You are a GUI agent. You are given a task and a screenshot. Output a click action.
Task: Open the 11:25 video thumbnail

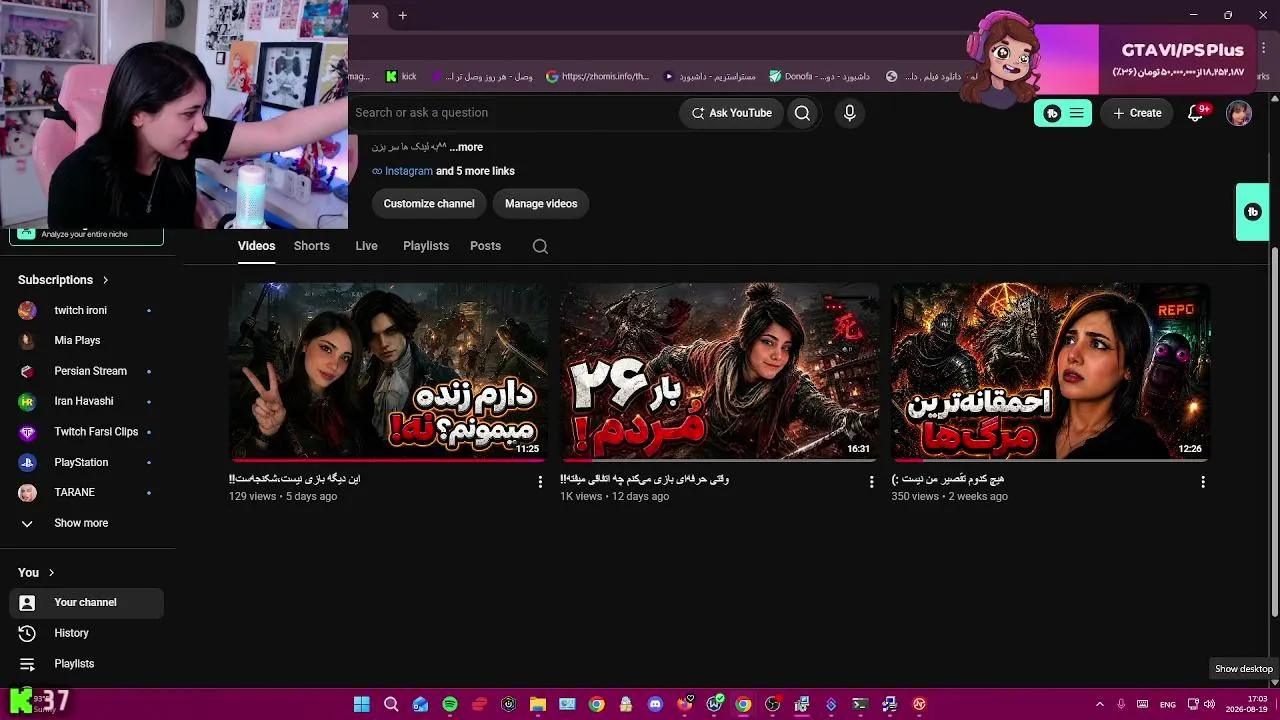(389, 372)
